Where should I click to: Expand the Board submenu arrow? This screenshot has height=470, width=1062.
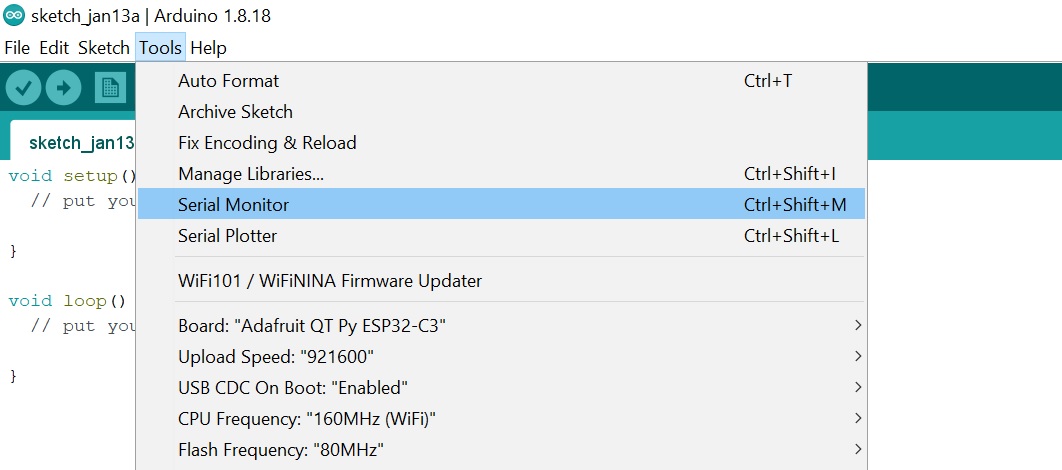[x=858, y=326]
